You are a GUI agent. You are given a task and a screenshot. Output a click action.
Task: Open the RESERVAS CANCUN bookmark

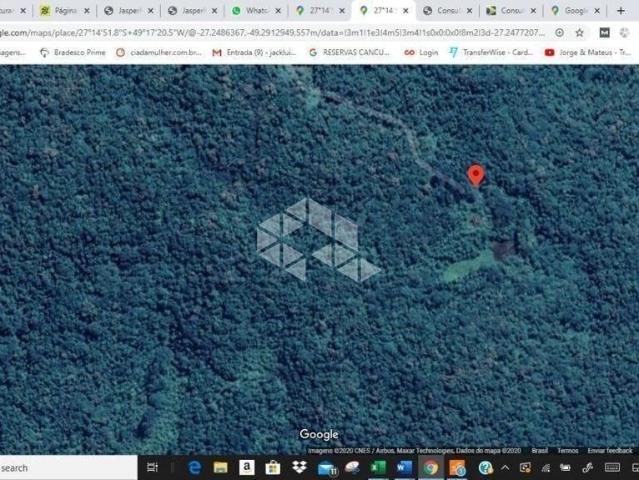tap(350, 52)
